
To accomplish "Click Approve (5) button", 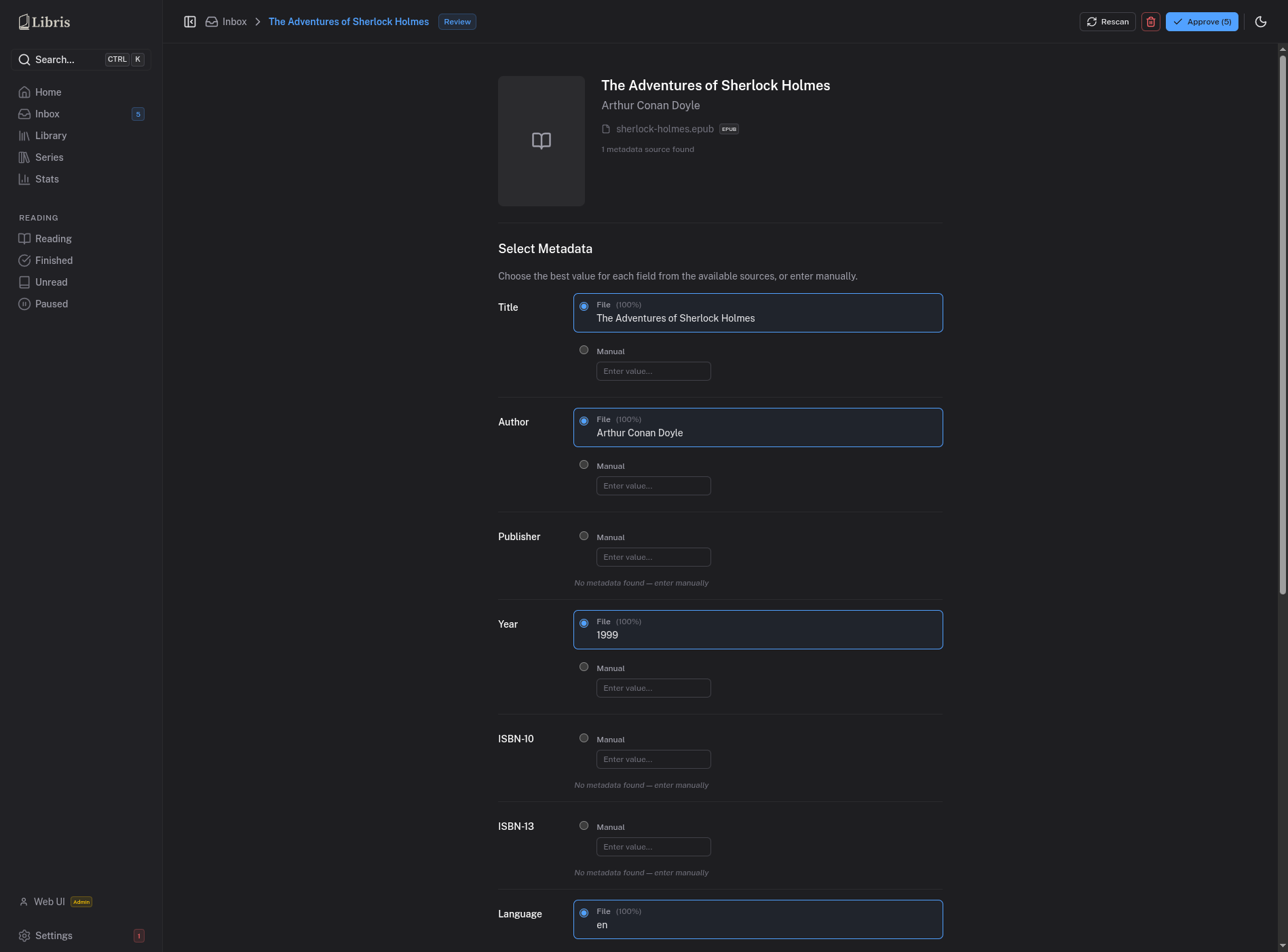I will coord(1202,22).
